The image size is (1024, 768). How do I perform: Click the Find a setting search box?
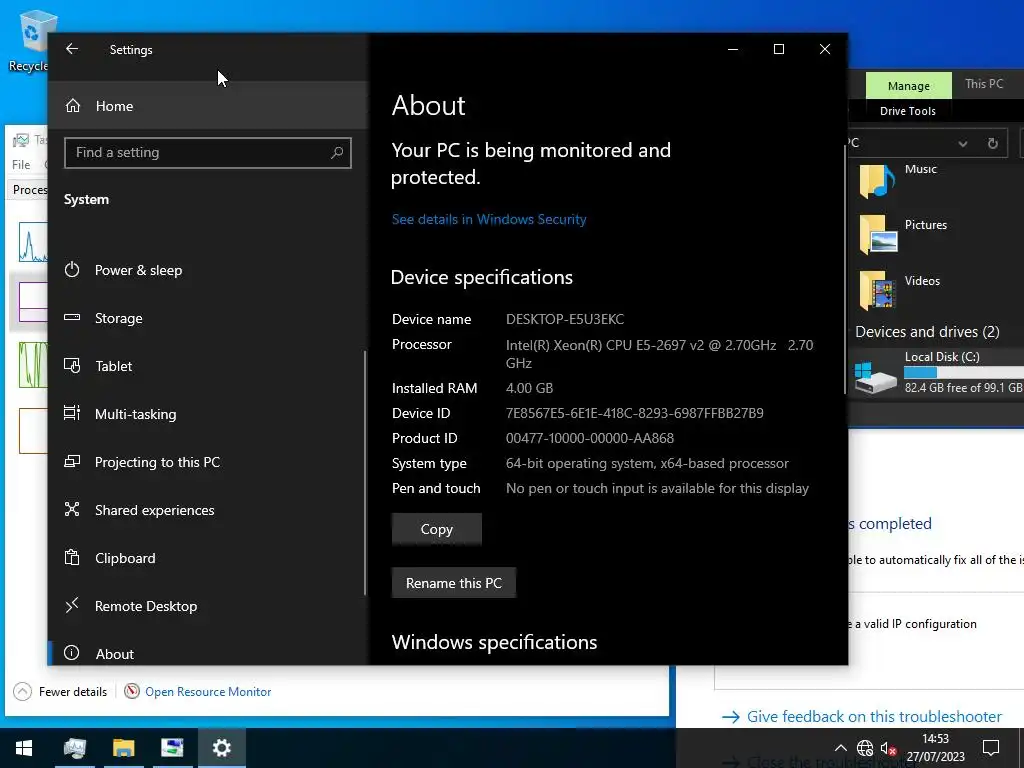(208, 152)
